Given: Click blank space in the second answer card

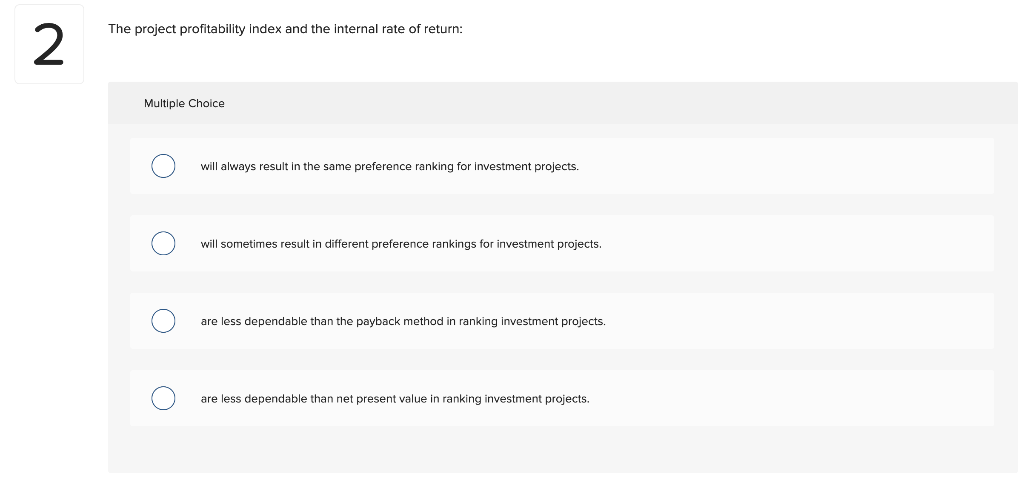Looking at the screenshot, I should tap(800, 243).
